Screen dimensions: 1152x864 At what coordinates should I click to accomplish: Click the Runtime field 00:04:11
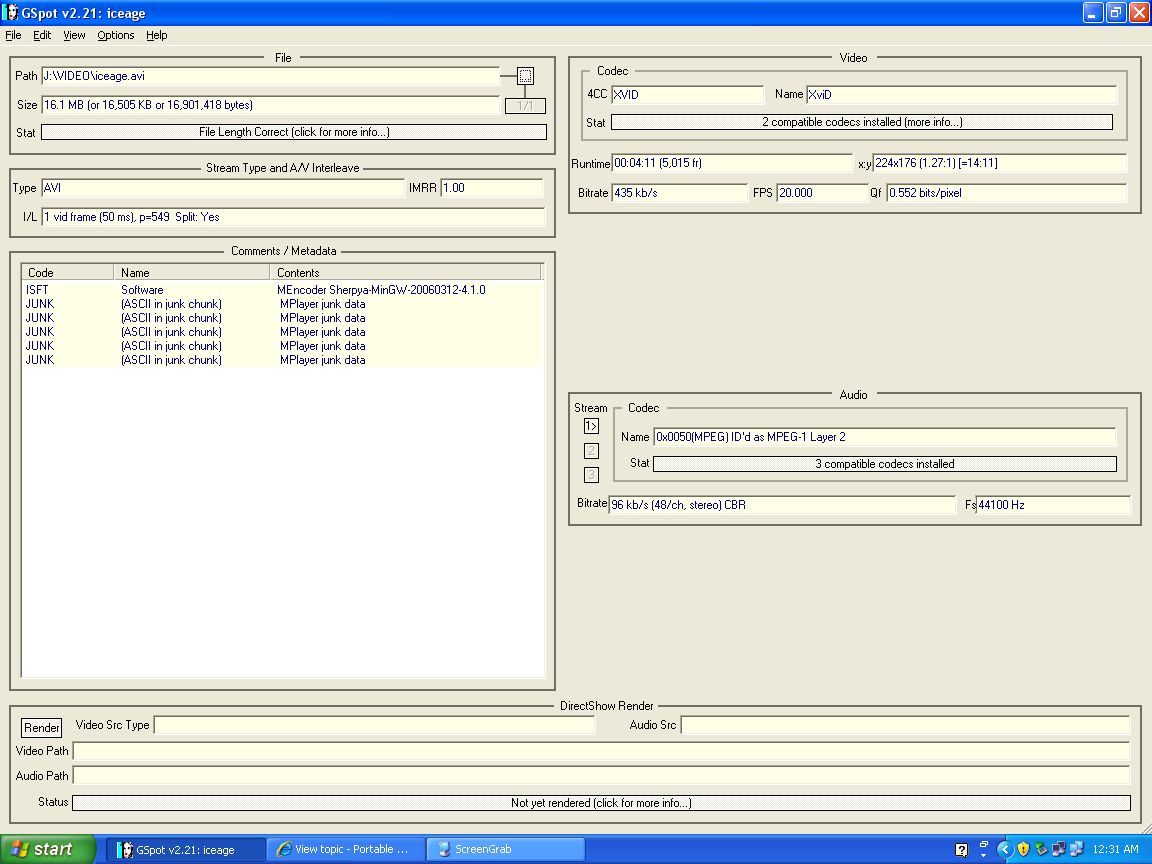(x=732, y=163)
